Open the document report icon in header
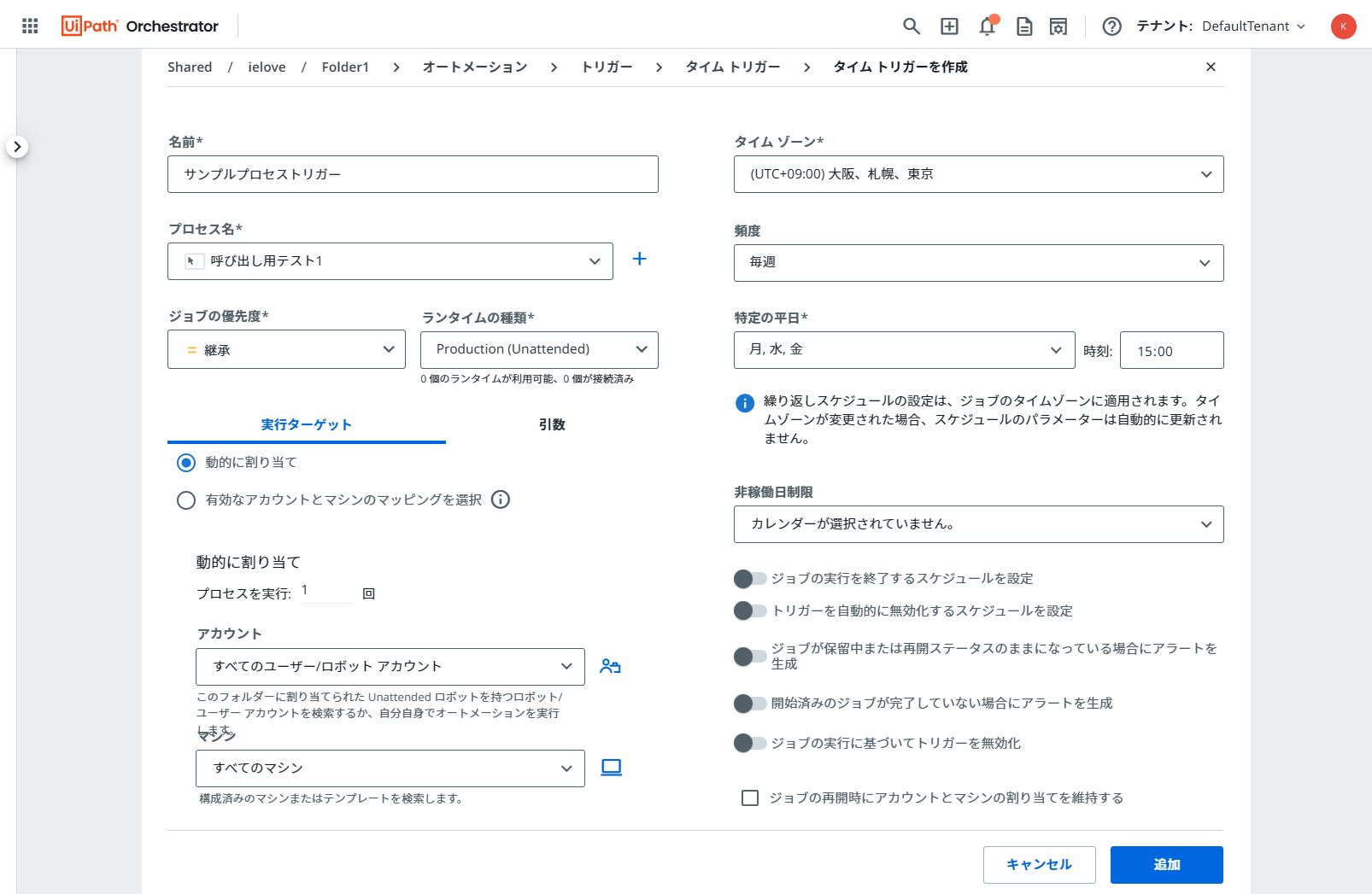Screen dimensions: 1372x894 1024,26
